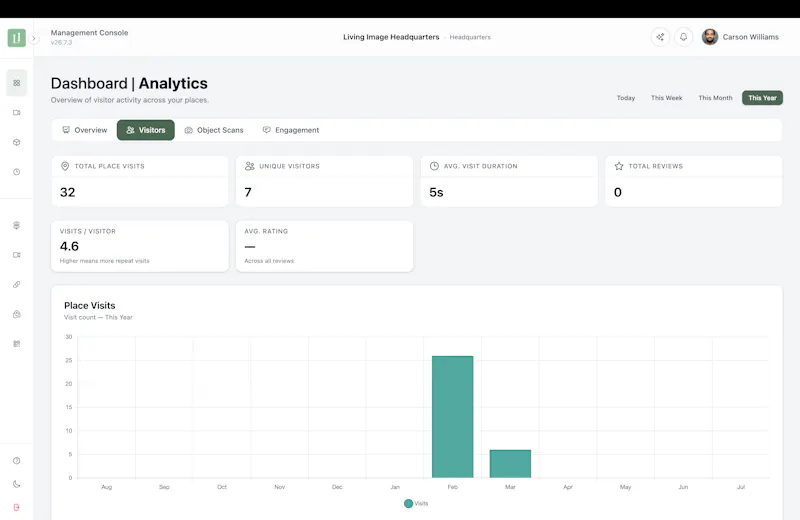Click the Total Place Visits pin icon

tap(65, 166)
